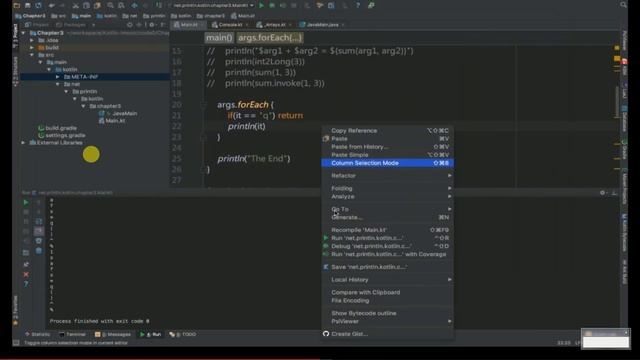Open Run panel gear settings
This screenshot has width=640, height=360.
(602, 193)
